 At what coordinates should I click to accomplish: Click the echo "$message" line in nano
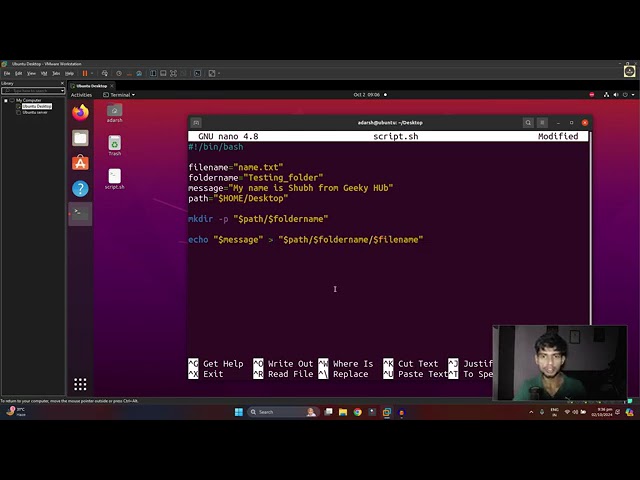(305, 240)
